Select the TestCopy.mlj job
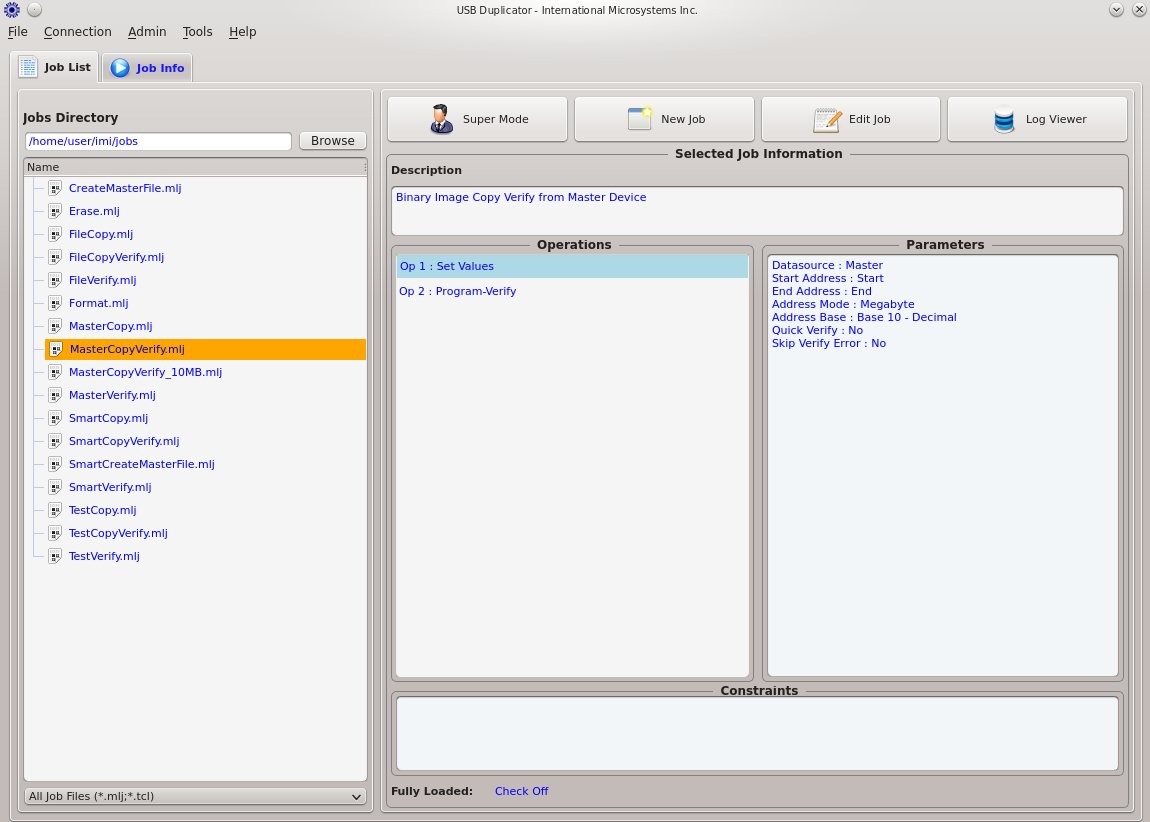Image resolution: width=1150 pixels, height=822 pixels. (x=102, y=510)
